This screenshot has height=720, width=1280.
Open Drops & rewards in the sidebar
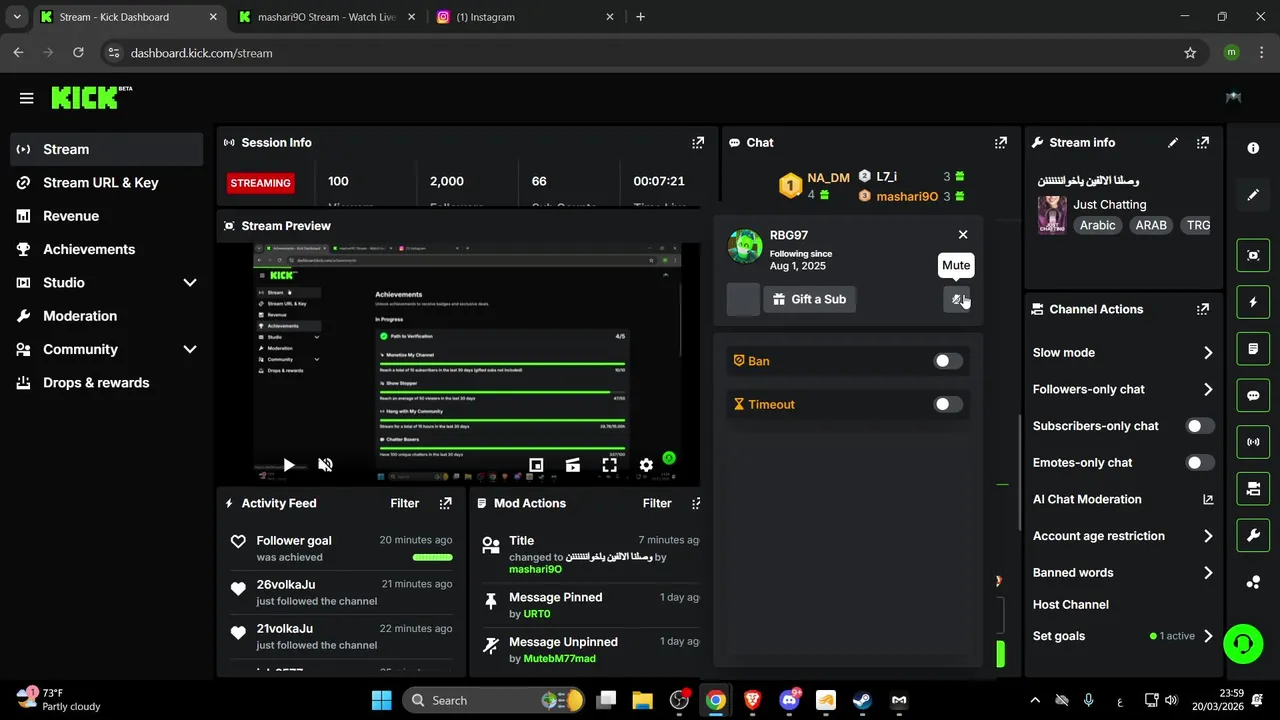107,383
